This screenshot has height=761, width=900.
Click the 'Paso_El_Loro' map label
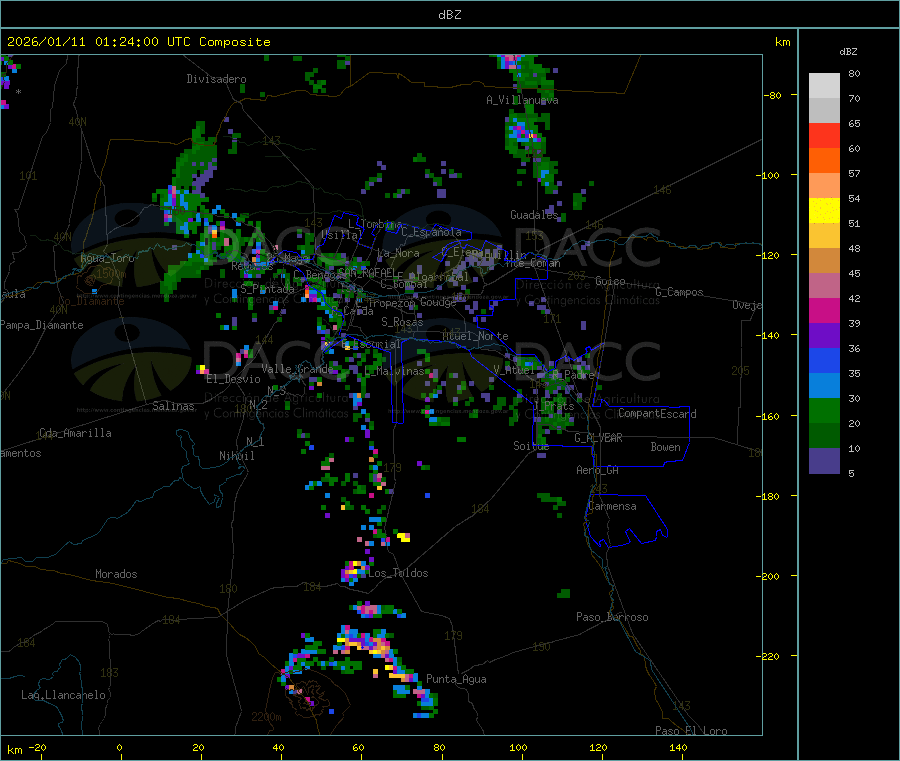click(692, 731)
